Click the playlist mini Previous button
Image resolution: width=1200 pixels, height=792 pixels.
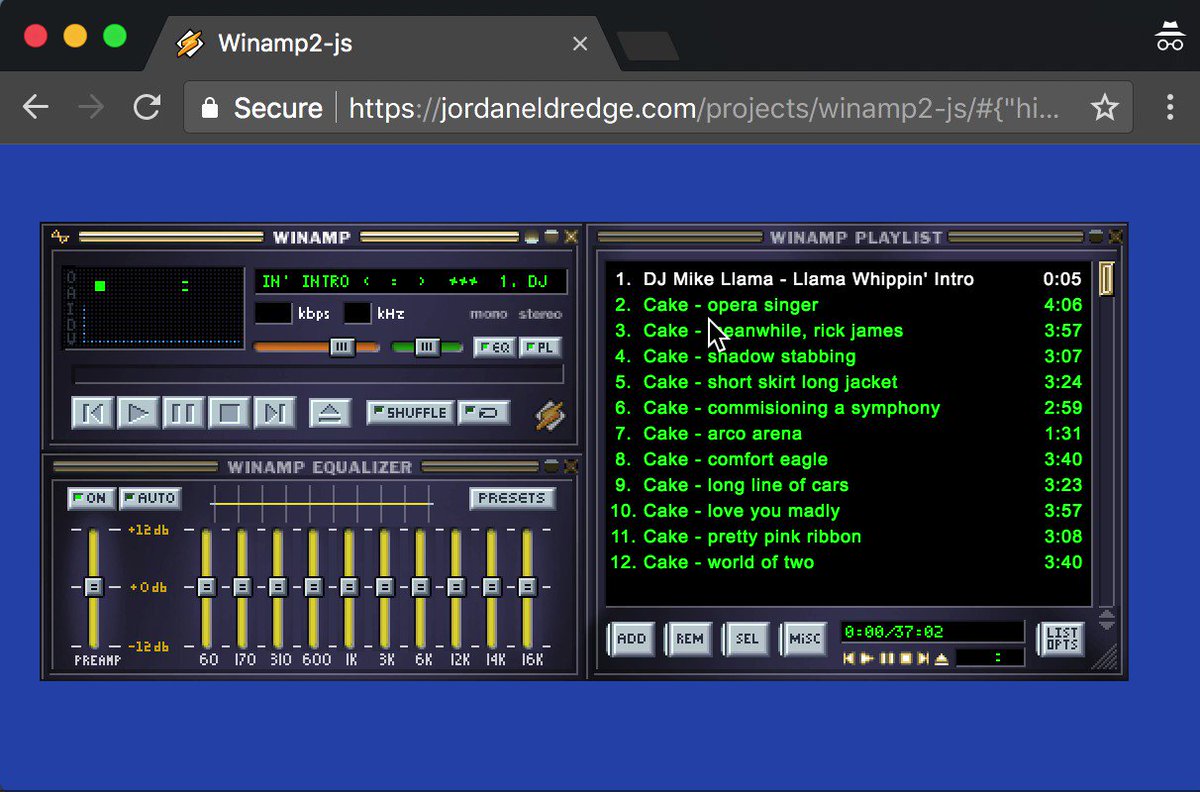(x=849, y=658)
